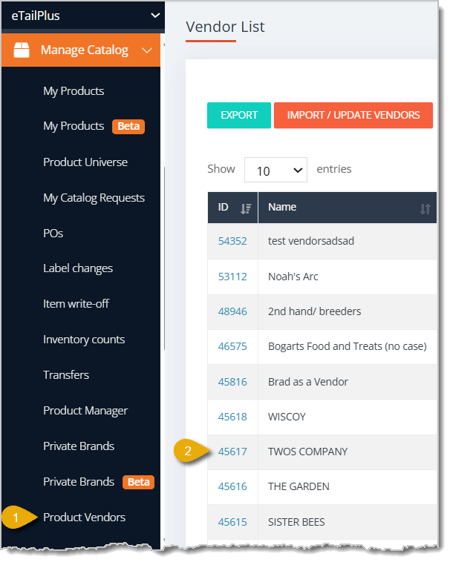Click IMPORT / UPDATE VENDORS button
This screenshot has width=450, height=562.
pos(353,115)
